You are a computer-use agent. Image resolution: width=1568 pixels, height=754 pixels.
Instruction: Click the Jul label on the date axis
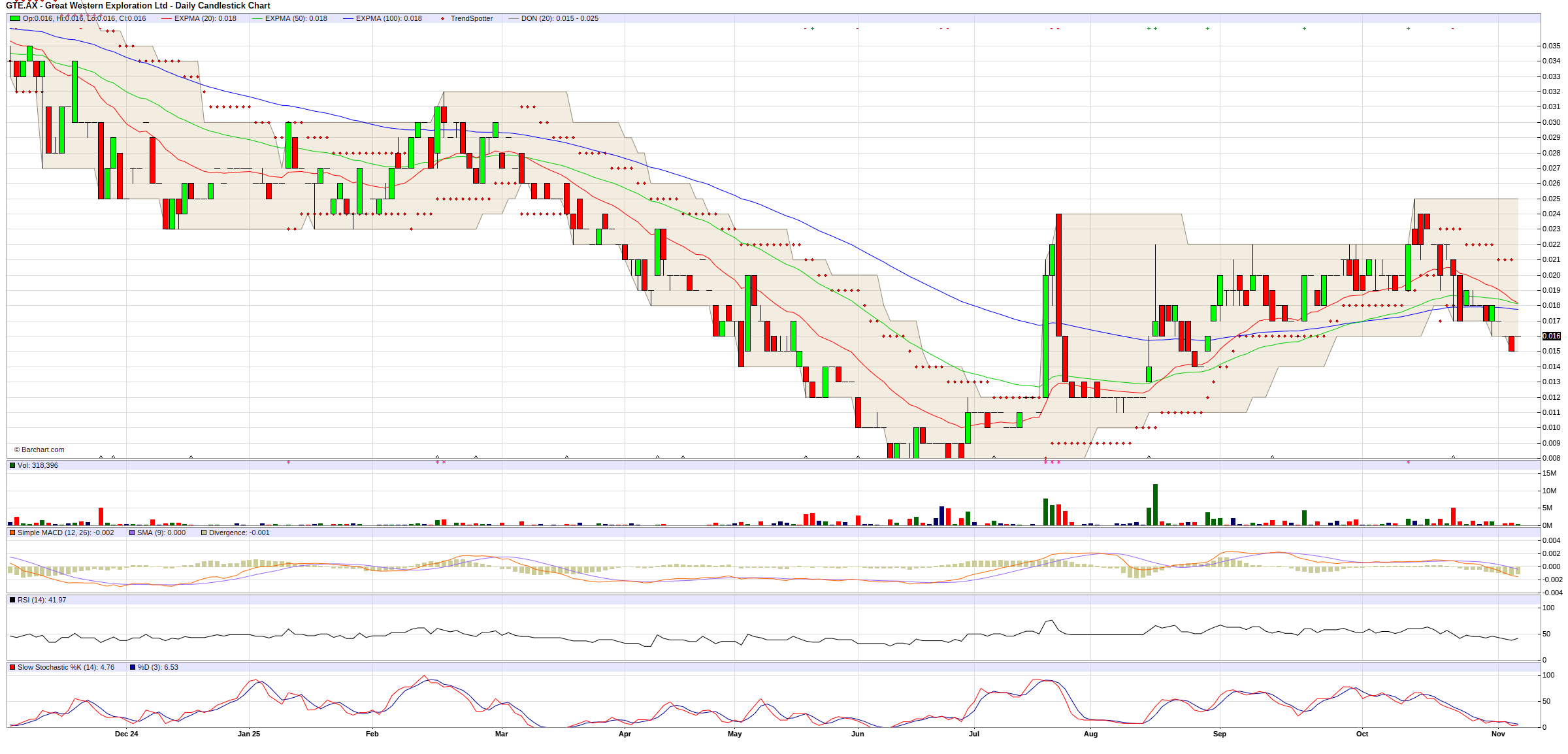click(x=973, y=734)
